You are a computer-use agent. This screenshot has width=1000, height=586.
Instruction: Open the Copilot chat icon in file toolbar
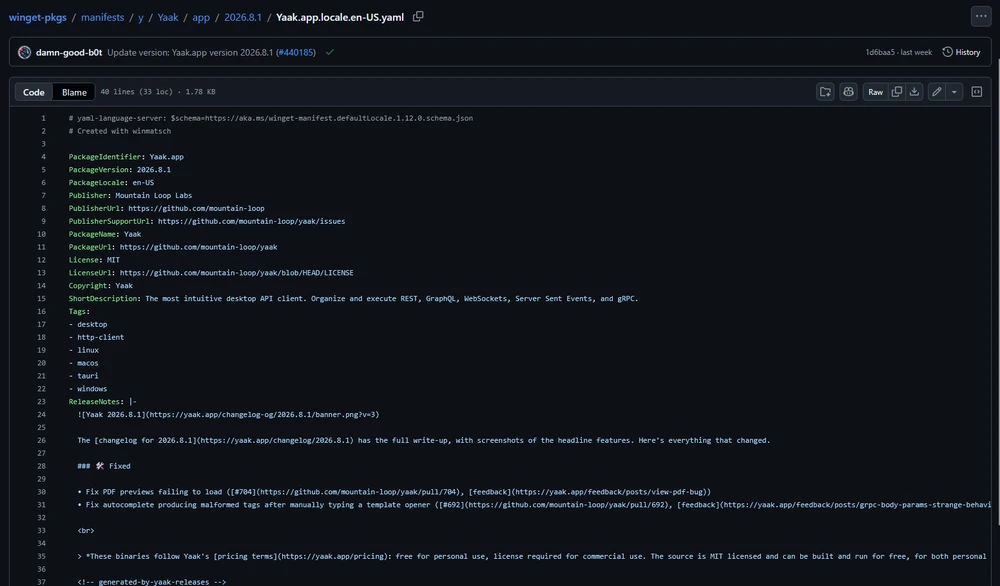pos(848,92)
